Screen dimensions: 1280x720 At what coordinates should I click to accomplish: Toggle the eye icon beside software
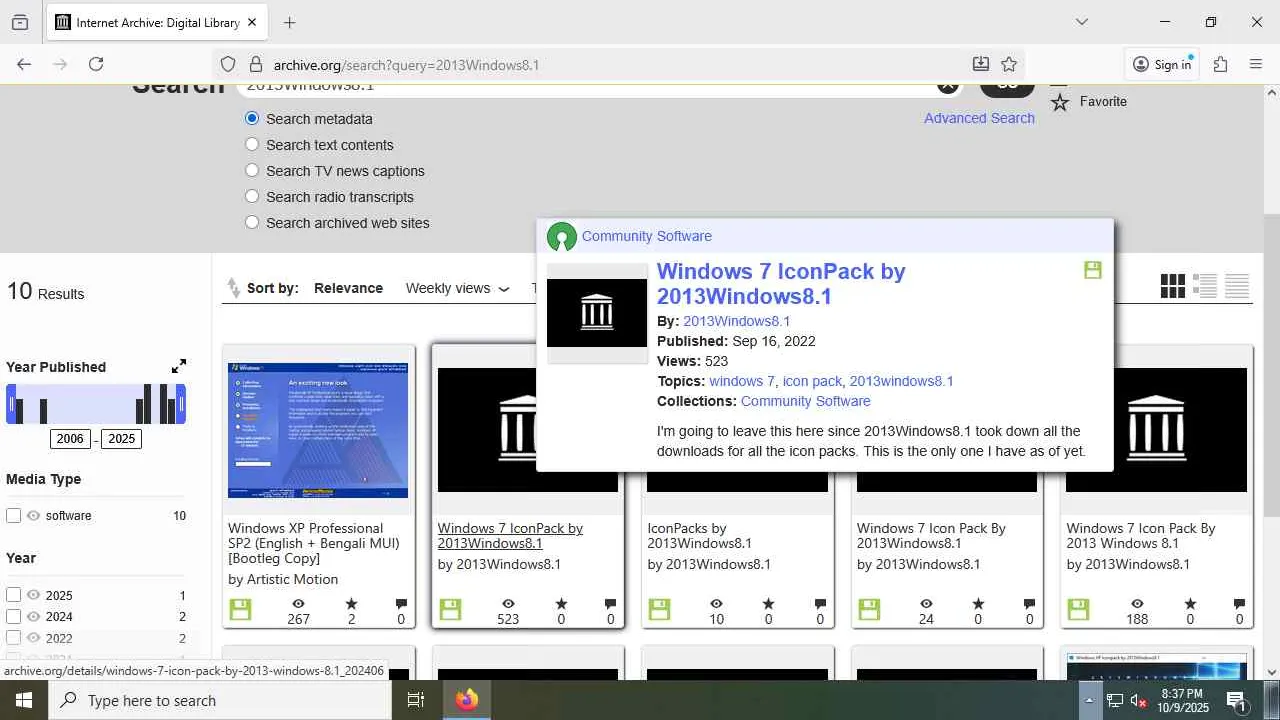(34, 515)
